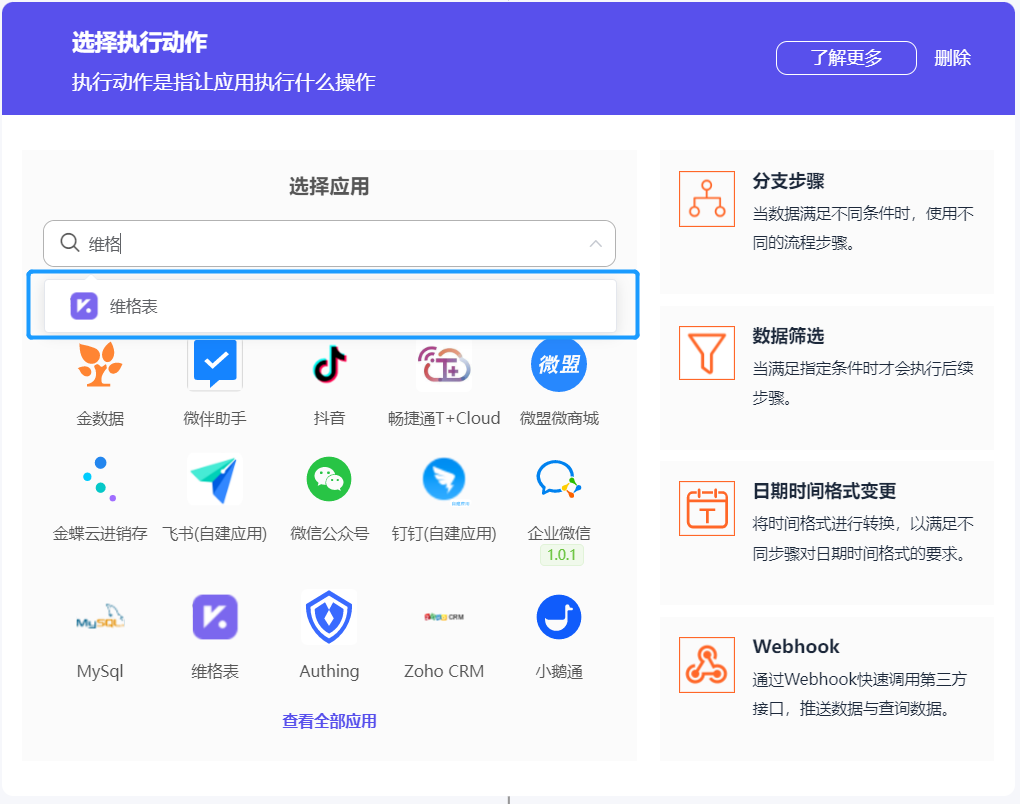Select 维格表 from the search dropdown results

coord(330,306)
